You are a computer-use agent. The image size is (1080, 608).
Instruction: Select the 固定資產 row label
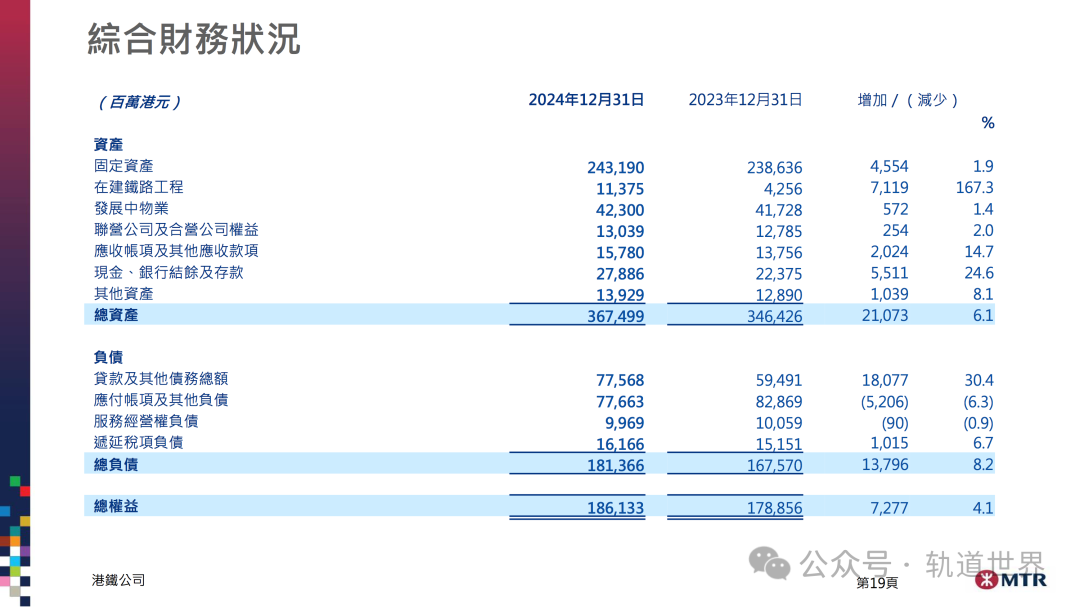123,166
